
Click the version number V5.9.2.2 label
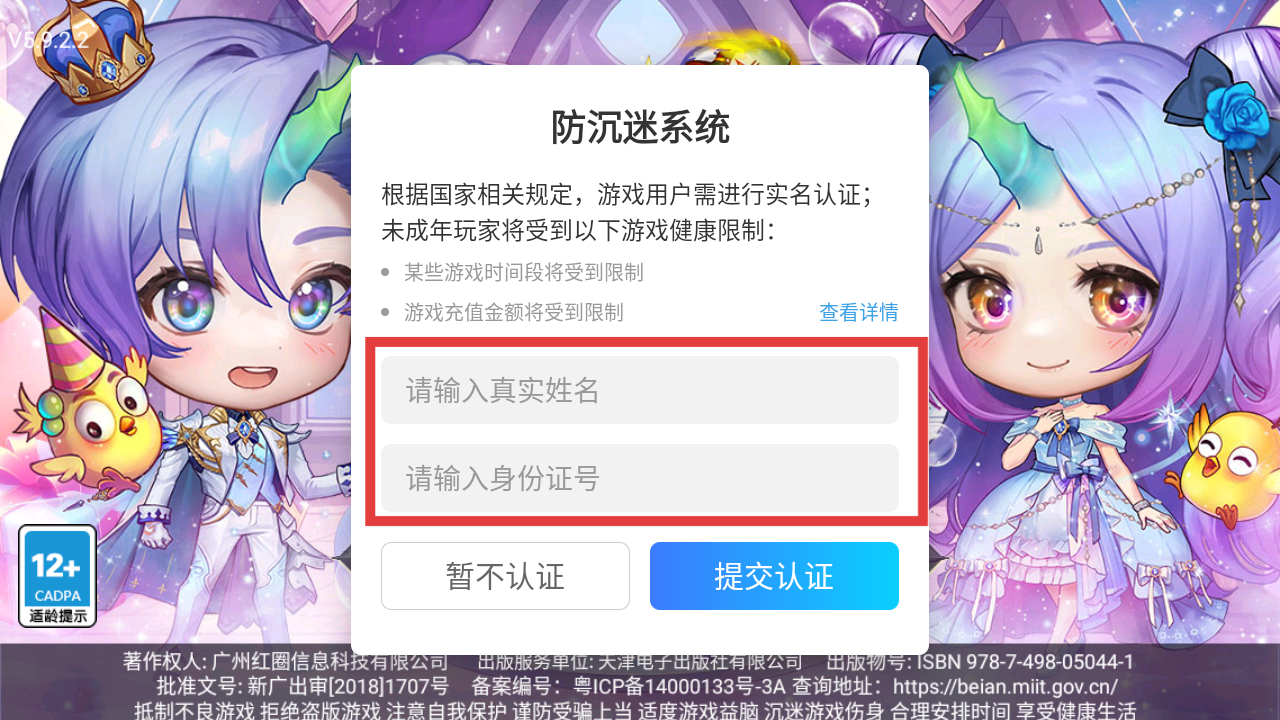click(49, 40)
